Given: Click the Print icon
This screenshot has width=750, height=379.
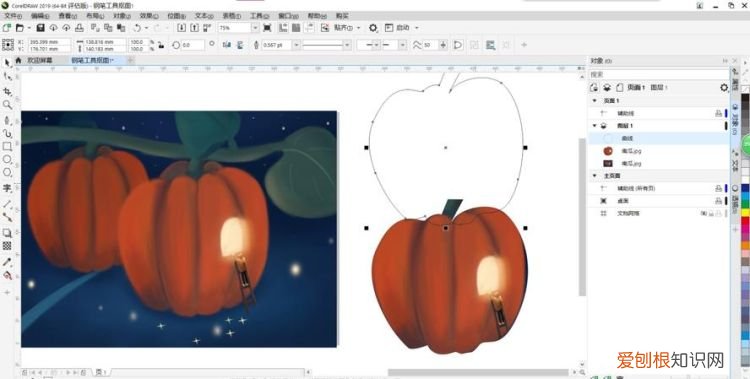Looking at the screenshot, I should click(79, 28).
